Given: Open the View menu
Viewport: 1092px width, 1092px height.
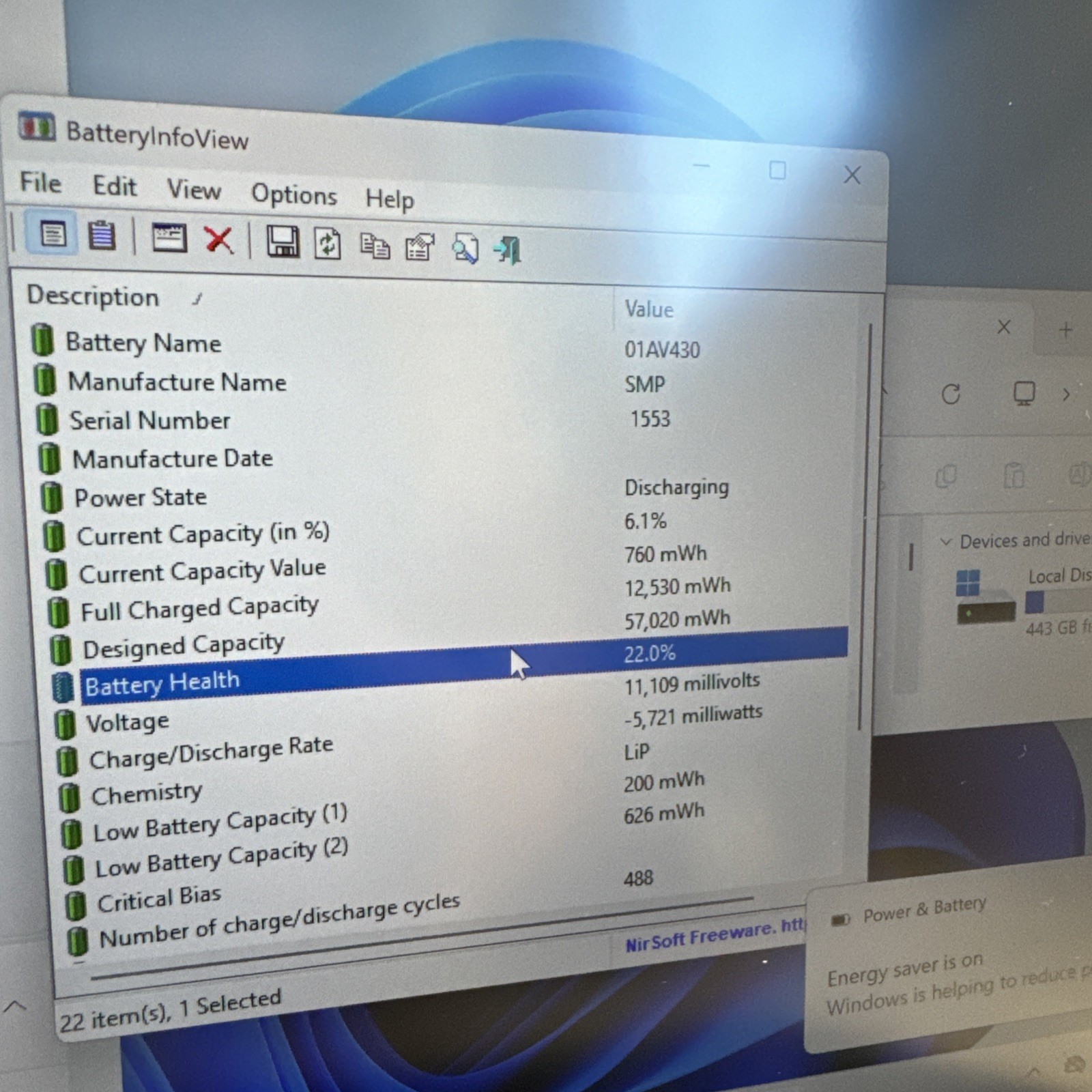Looking at the screenshot, I should [x=194, y=190].
